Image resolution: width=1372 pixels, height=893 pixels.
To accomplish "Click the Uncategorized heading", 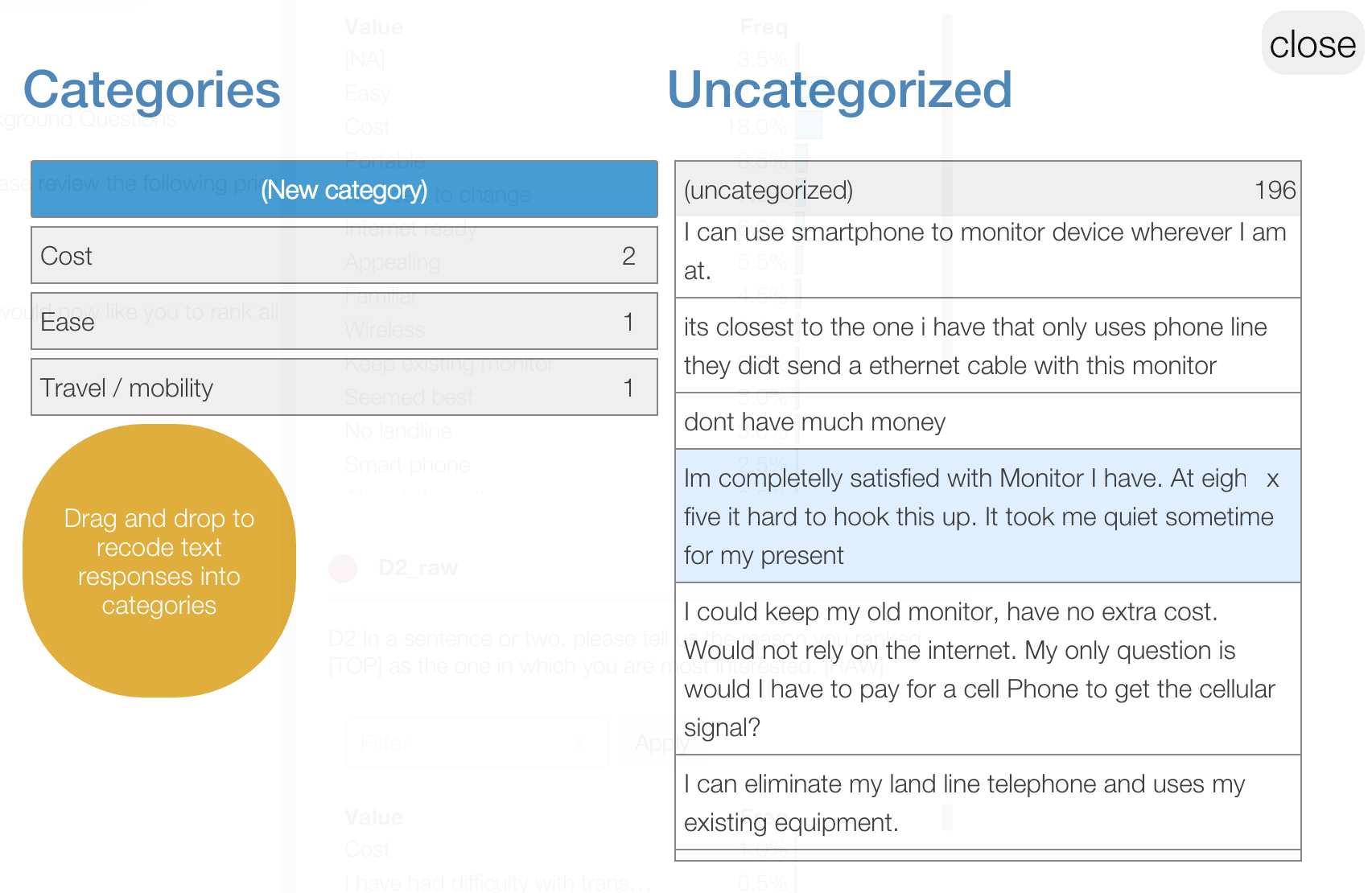I will click(839, 89).
